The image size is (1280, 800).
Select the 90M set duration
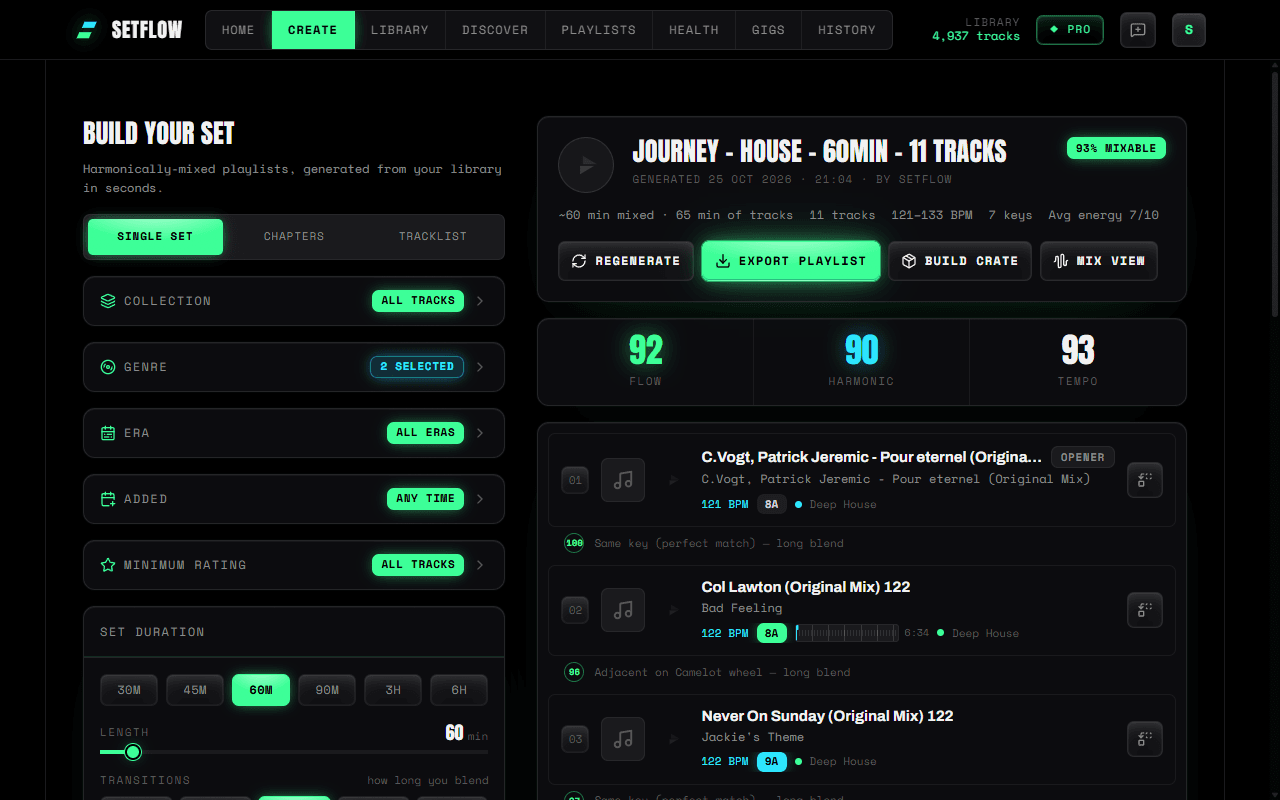[x=327, y=690]
